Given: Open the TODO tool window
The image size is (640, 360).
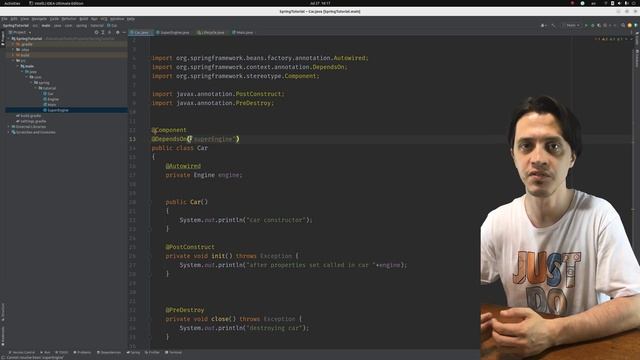Looking at the screenshot, I should click(62, 352).
